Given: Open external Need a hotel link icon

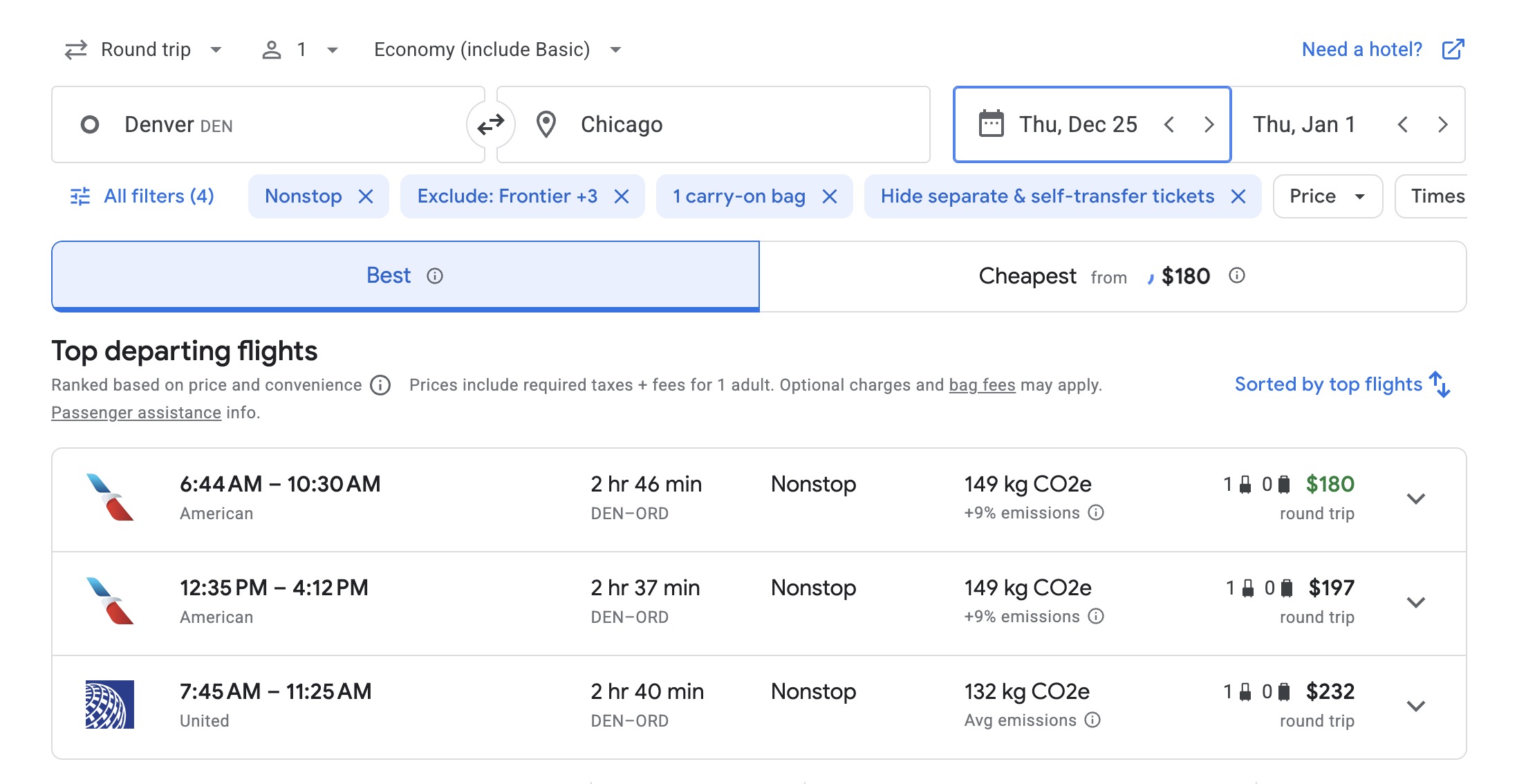Looking at the screenshot, I should 1453,49.
